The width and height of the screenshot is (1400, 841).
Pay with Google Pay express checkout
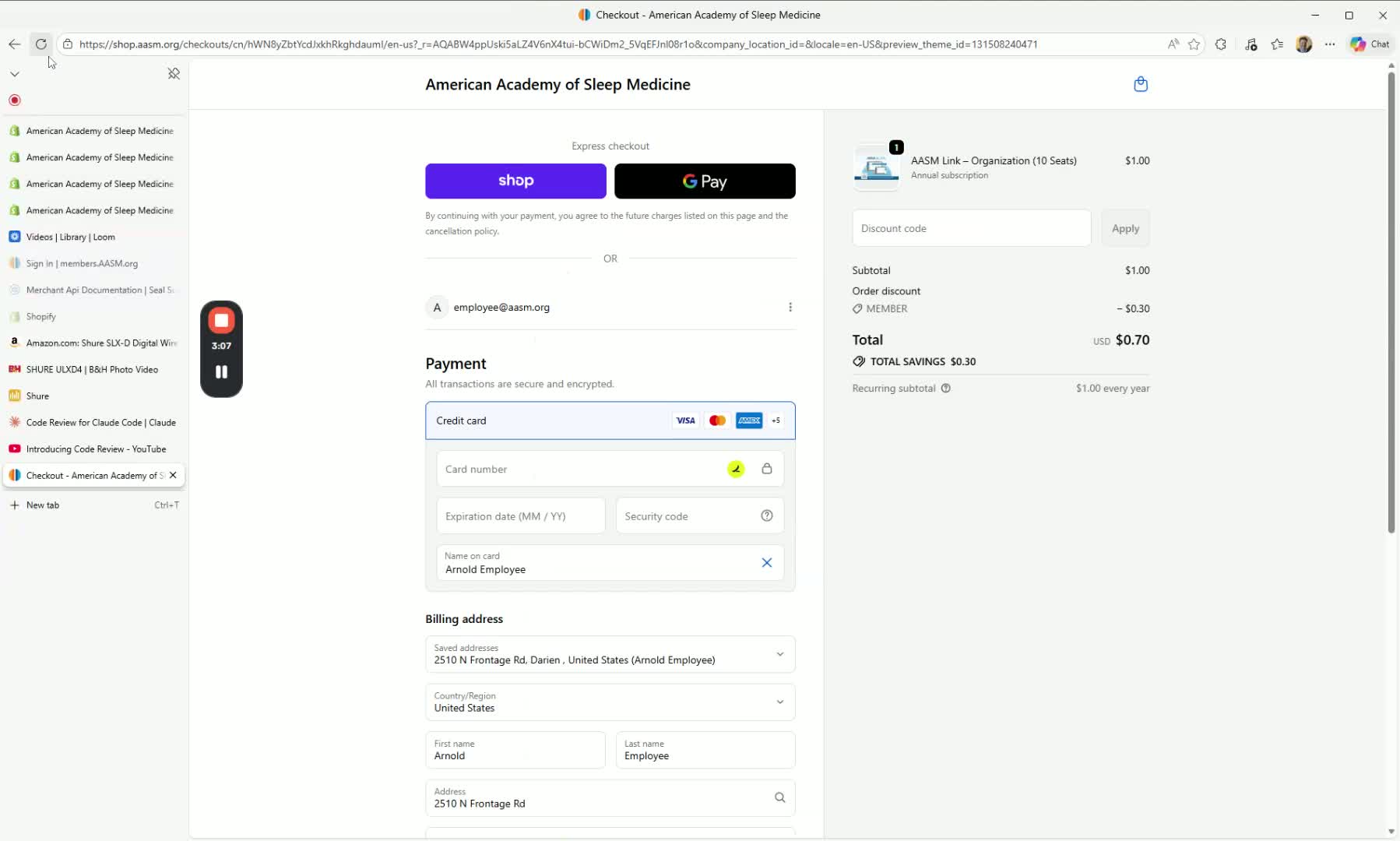pos(705,181)
